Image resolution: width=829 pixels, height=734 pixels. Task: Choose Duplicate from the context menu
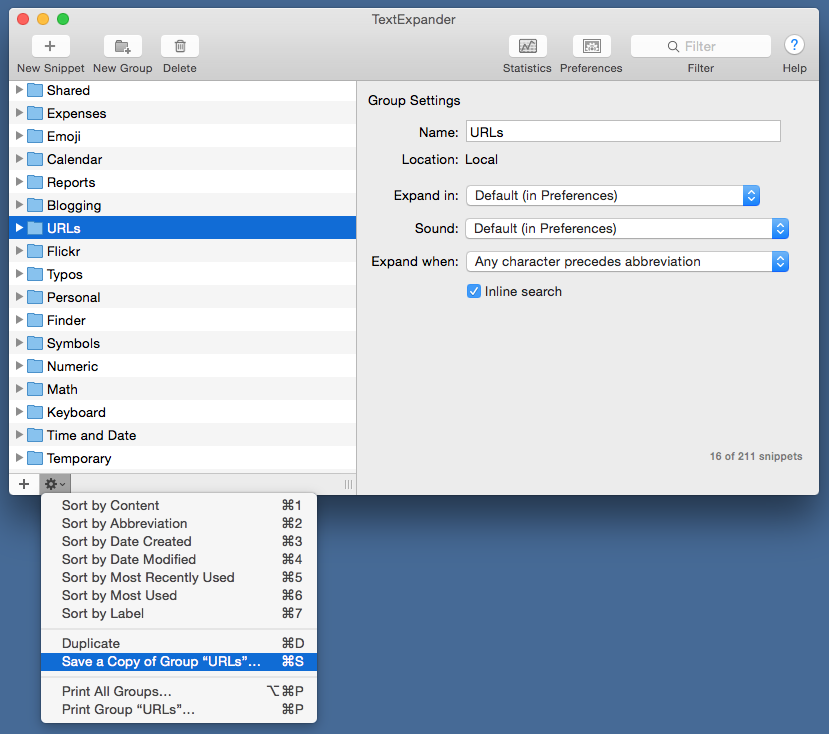(91, 644)
